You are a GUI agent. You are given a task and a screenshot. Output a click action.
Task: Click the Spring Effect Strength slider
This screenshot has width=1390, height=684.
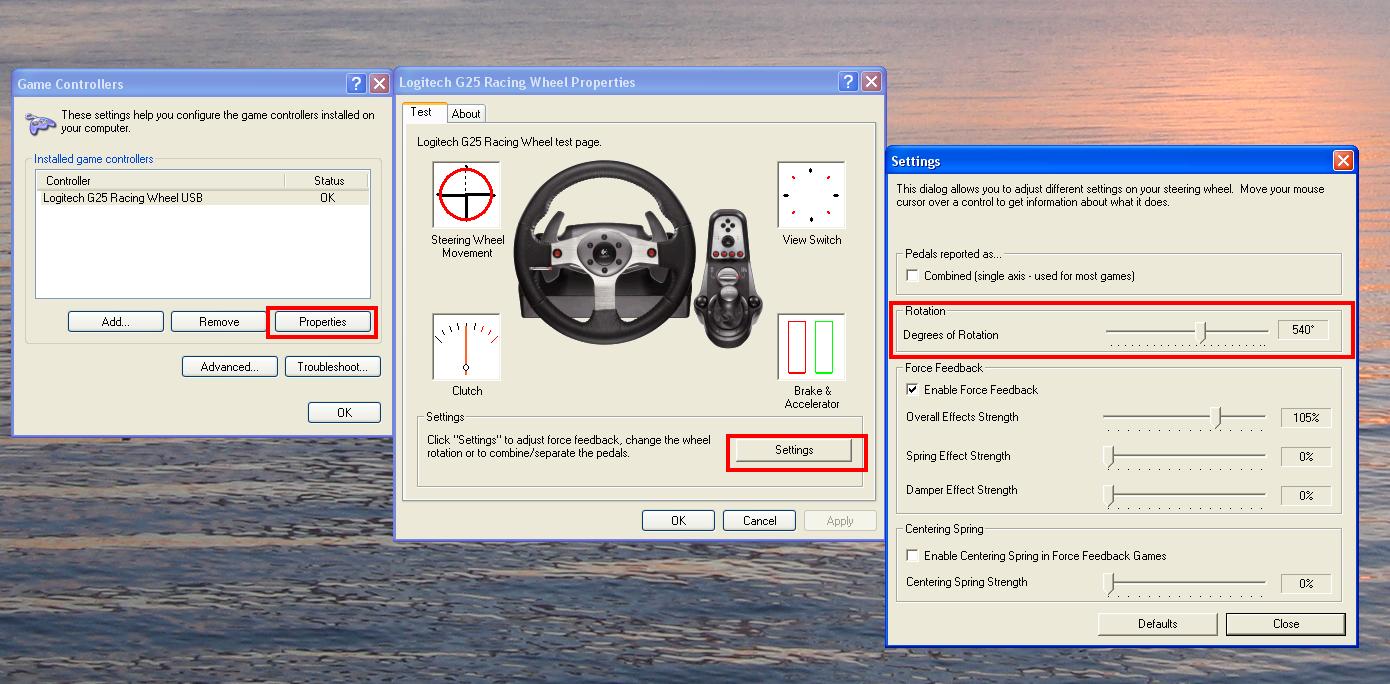1185,457
